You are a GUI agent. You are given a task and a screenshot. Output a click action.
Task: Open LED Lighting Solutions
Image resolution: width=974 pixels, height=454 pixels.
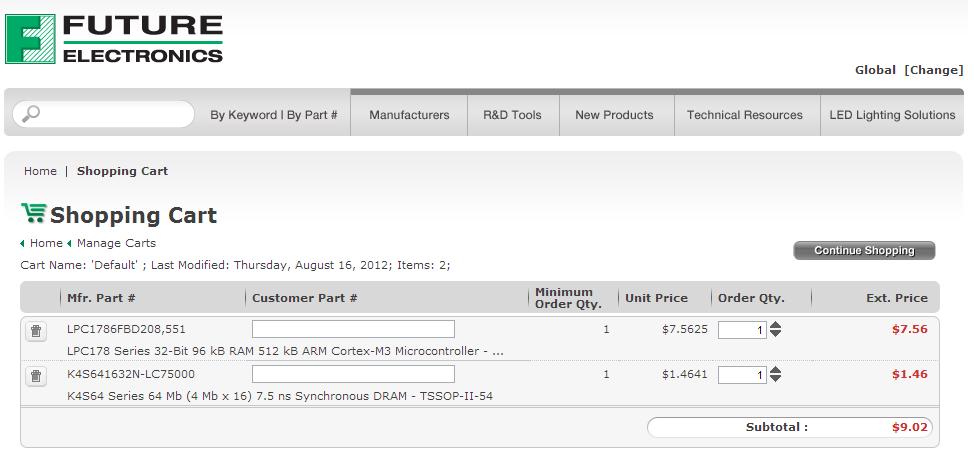pos(892,115)
